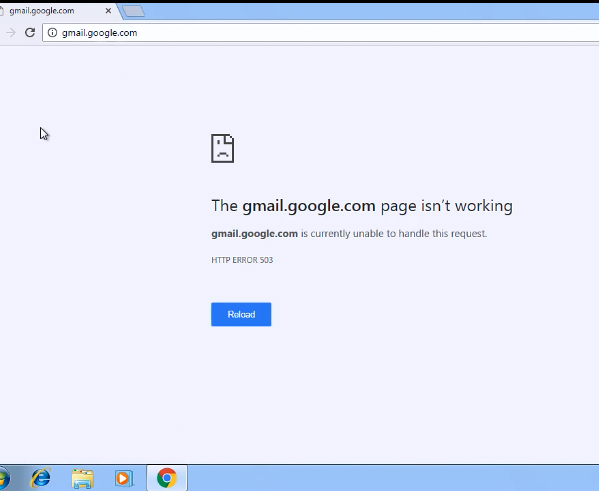Click the forward navigation arrow
The image size is (599, 491).
tap(11, 32)
